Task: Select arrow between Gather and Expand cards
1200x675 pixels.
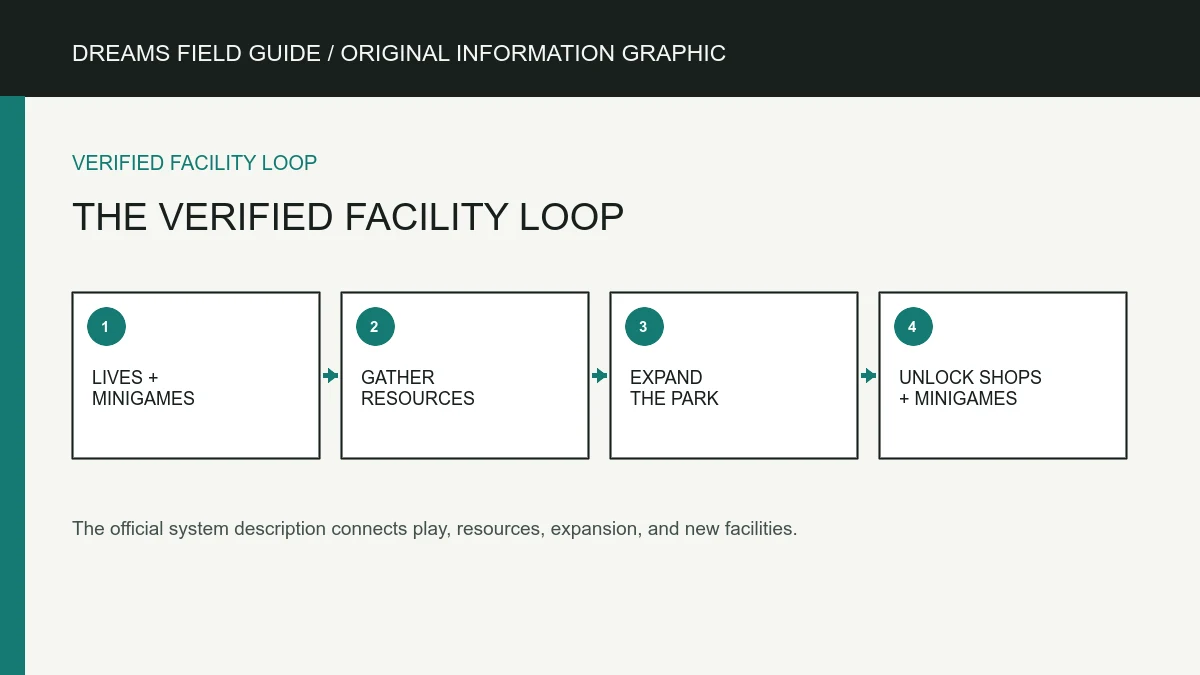Action: (600, 376)
